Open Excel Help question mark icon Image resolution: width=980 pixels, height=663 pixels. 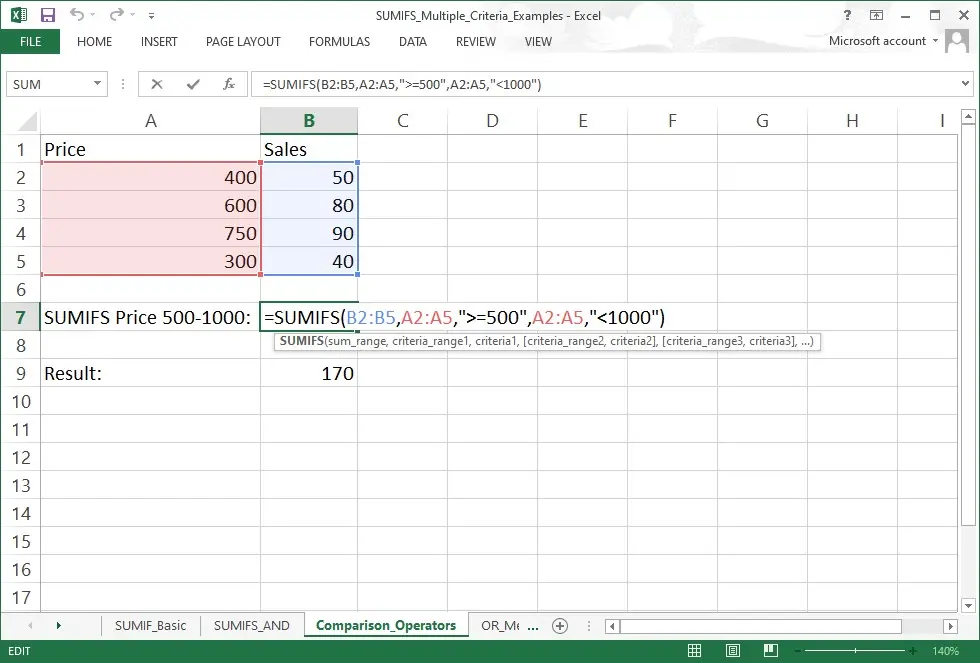point(847,15)
